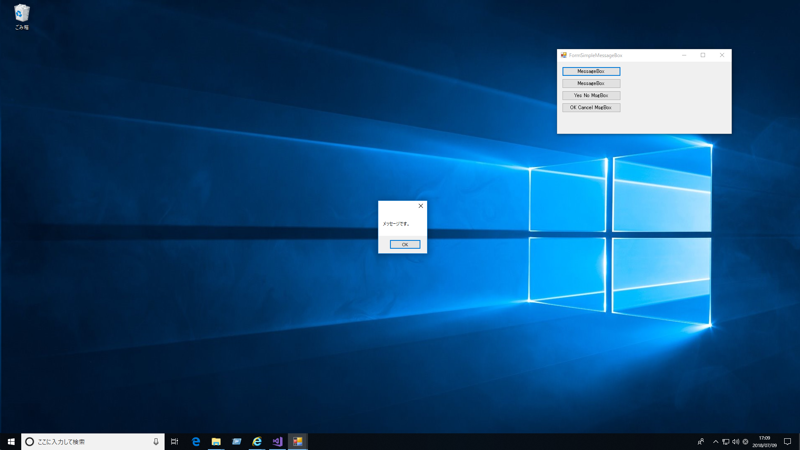800x450 pixels.
Task: Open Microsoft Edge from the taskbar
Action: [x=195, y=441]
